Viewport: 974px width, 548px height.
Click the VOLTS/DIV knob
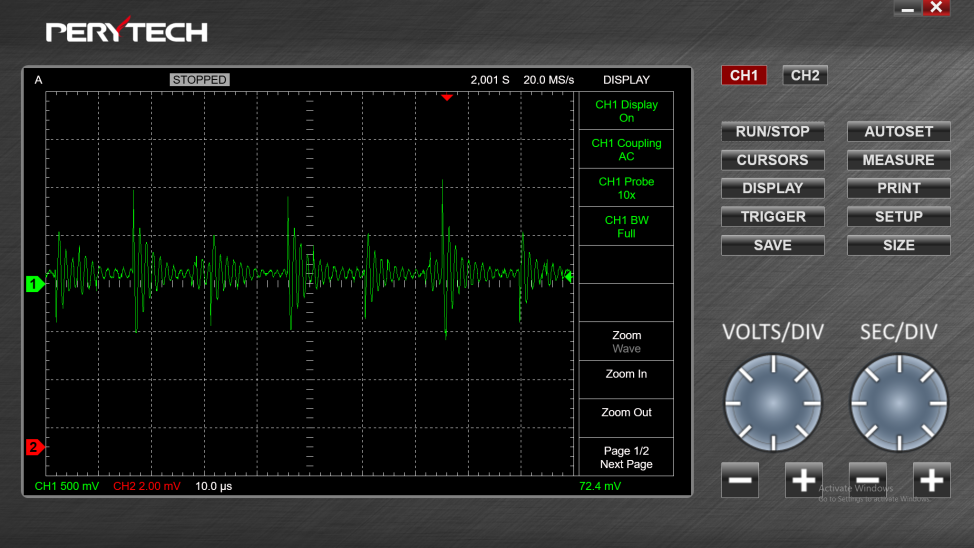773,403
